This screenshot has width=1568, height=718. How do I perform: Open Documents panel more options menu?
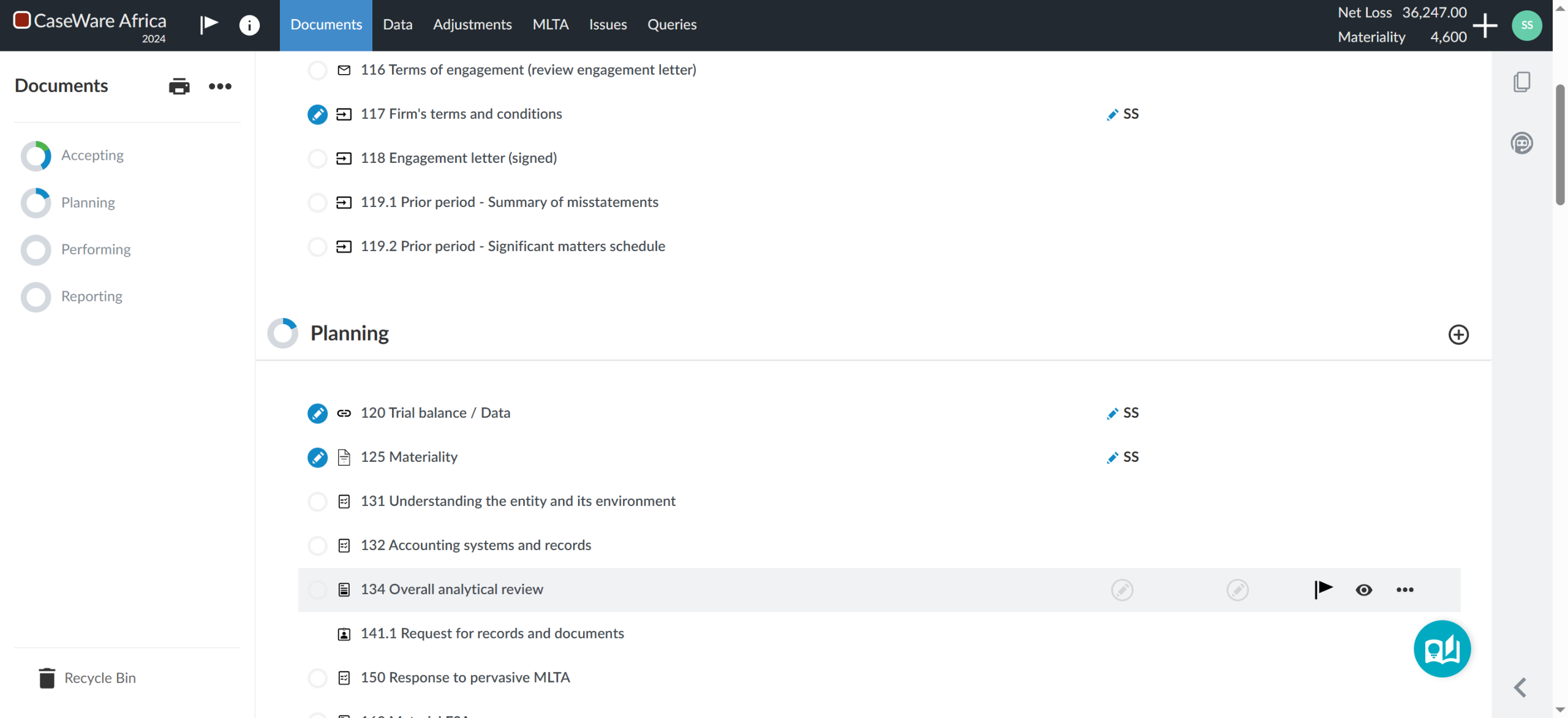tap(220, 86)
